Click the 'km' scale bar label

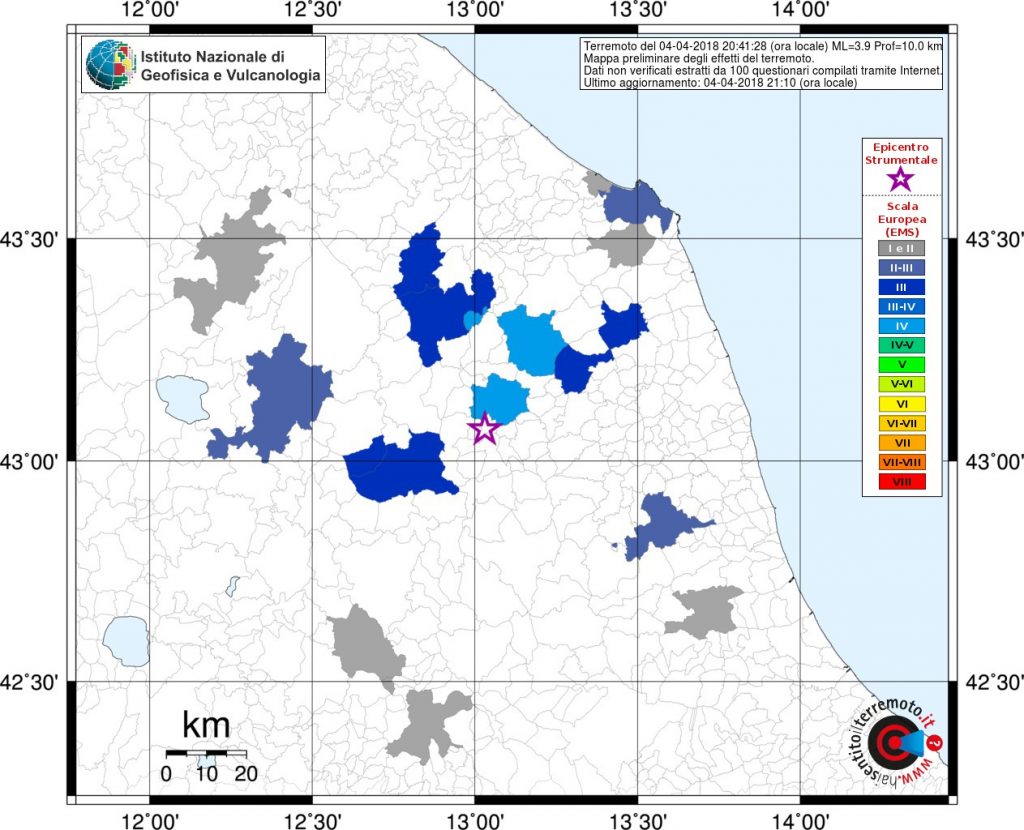(206, 726)
